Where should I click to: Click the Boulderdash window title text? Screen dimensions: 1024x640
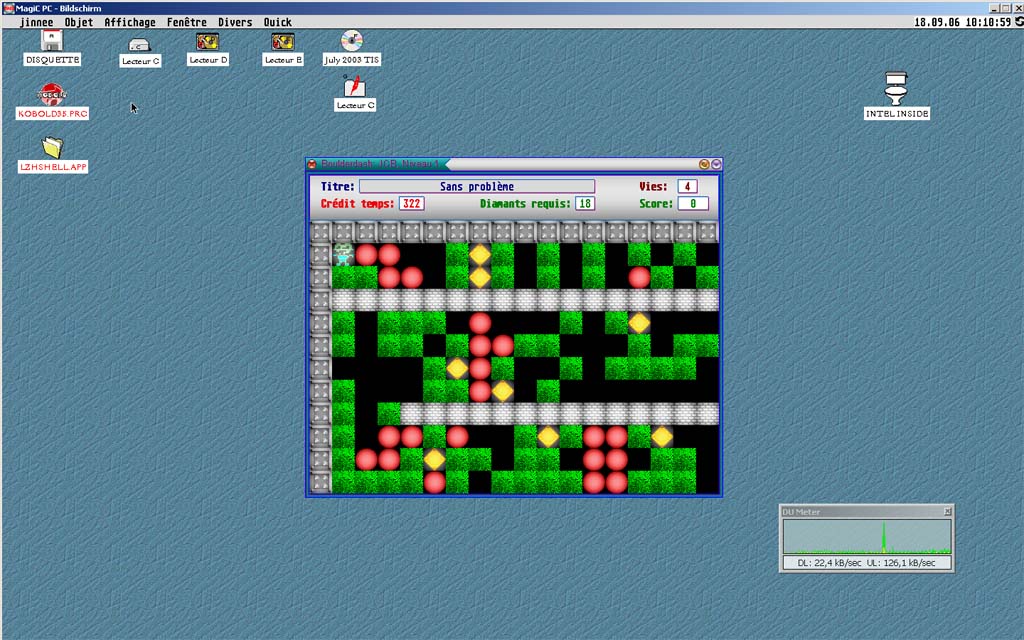coord(379,164)
